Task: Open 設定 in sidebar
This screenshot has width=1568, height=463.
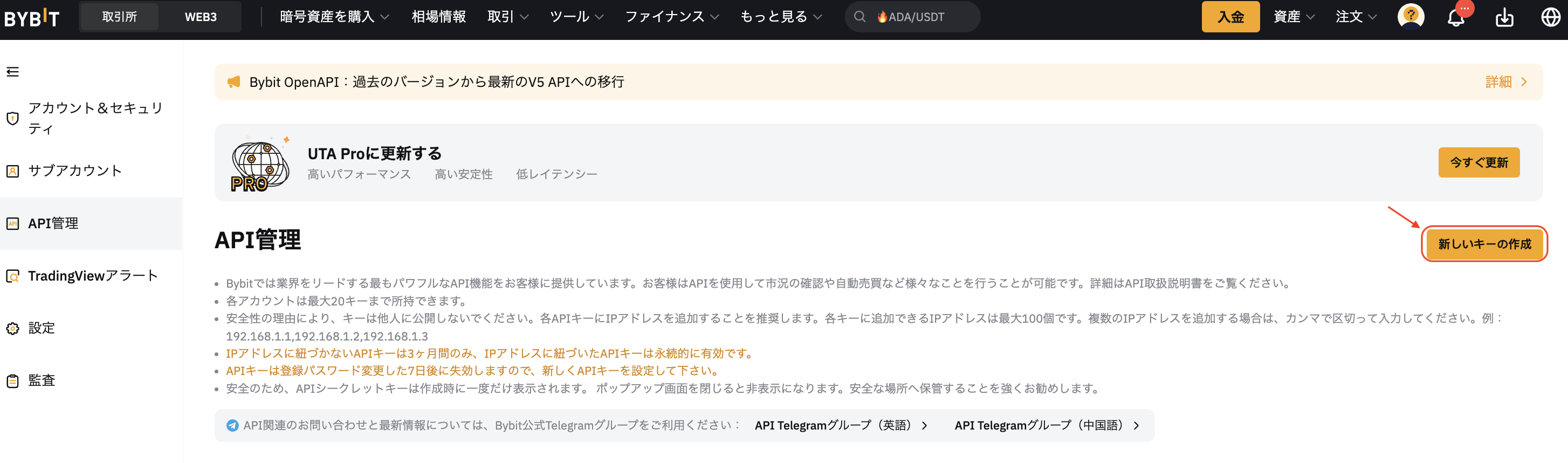Action: [91, 329]
